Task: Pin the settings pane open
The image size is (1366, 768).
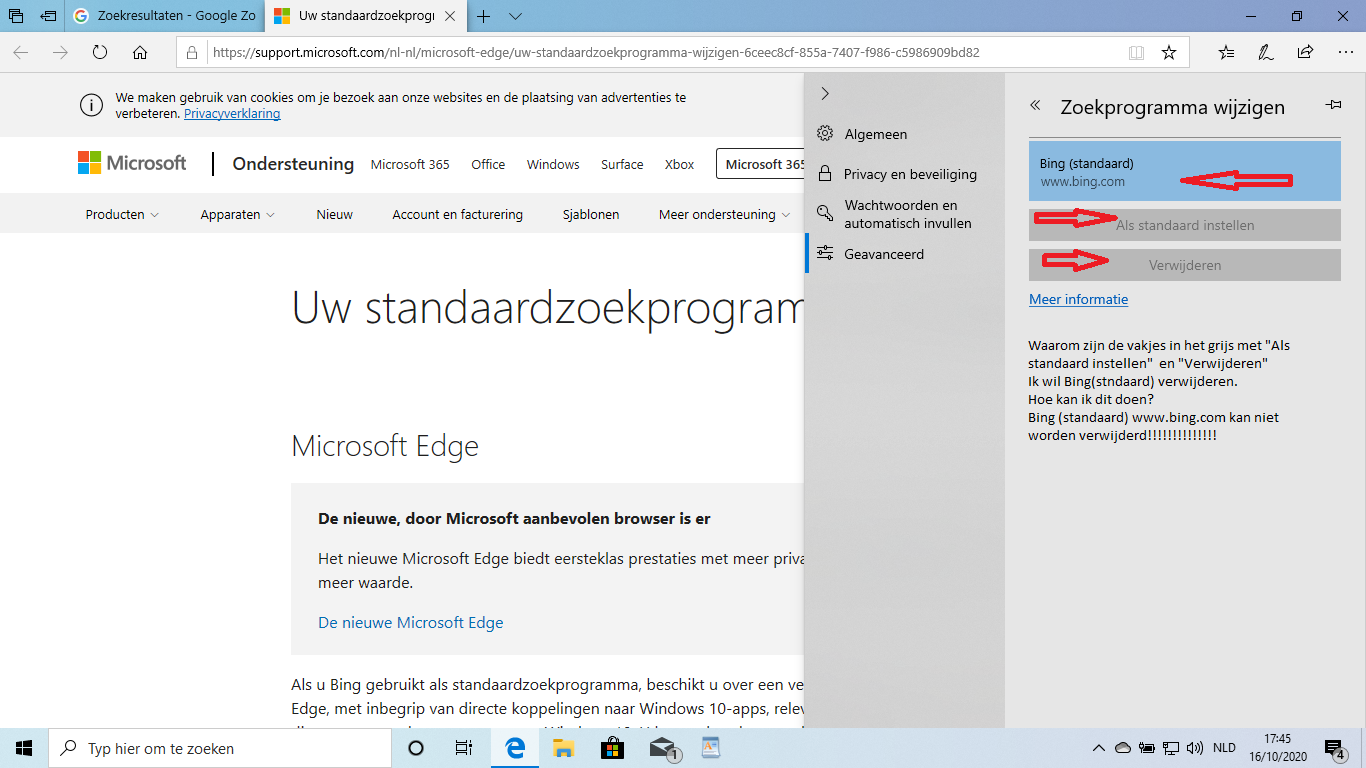Action: tap(1333, 105)
